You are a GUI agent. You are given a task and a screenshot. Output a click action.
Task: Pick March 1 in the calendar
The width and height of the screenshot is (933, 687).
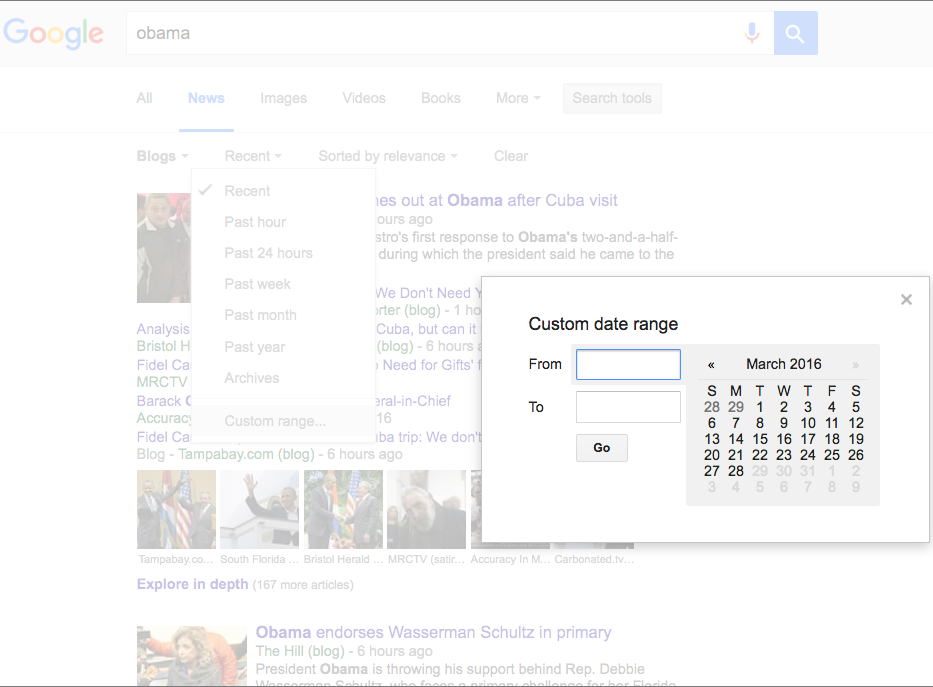pos(760,407)
